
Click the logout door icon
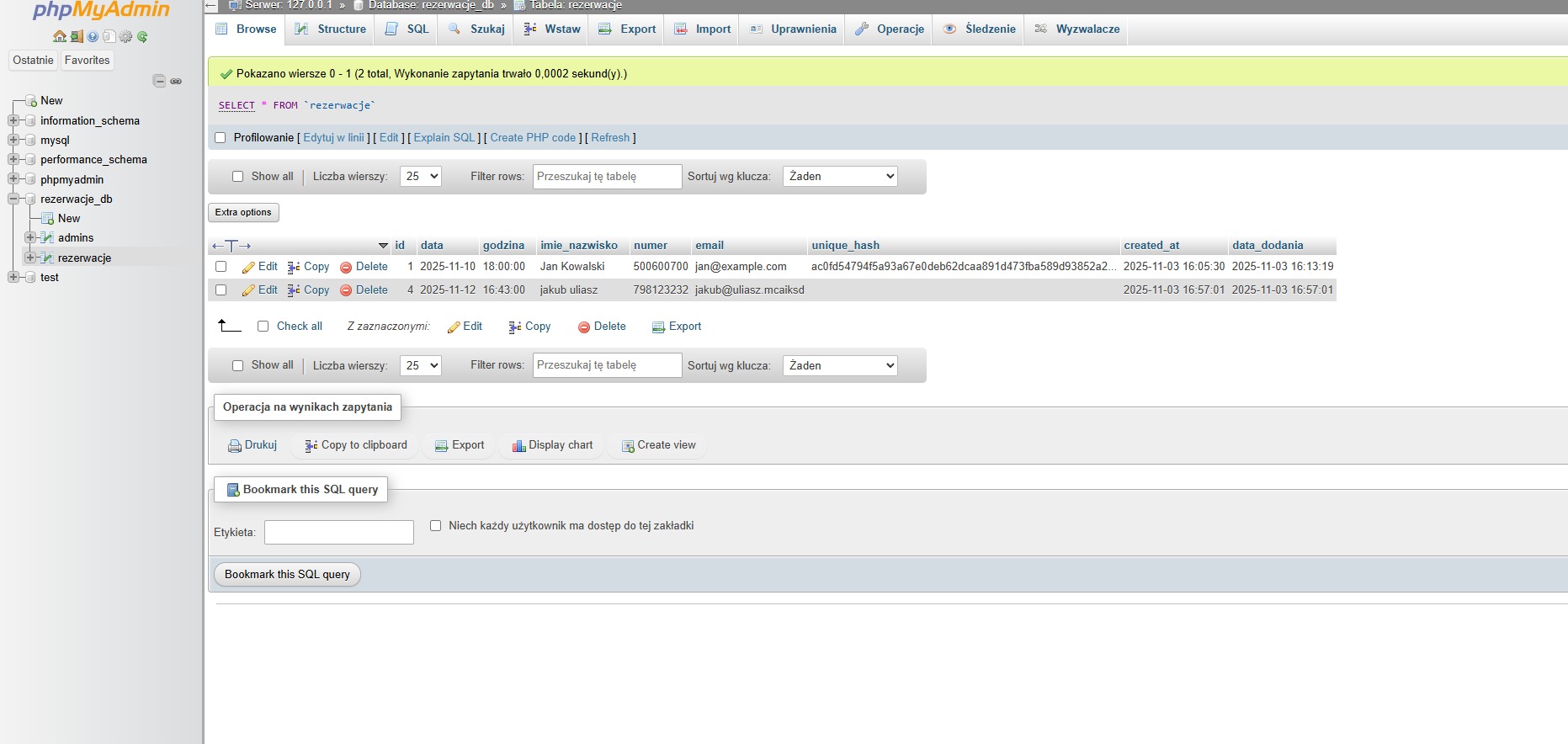tap(76, 37)
